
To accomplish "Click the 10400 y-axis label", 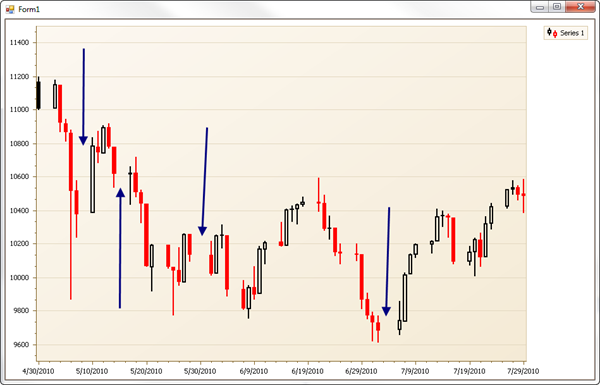I will (20, 210).
